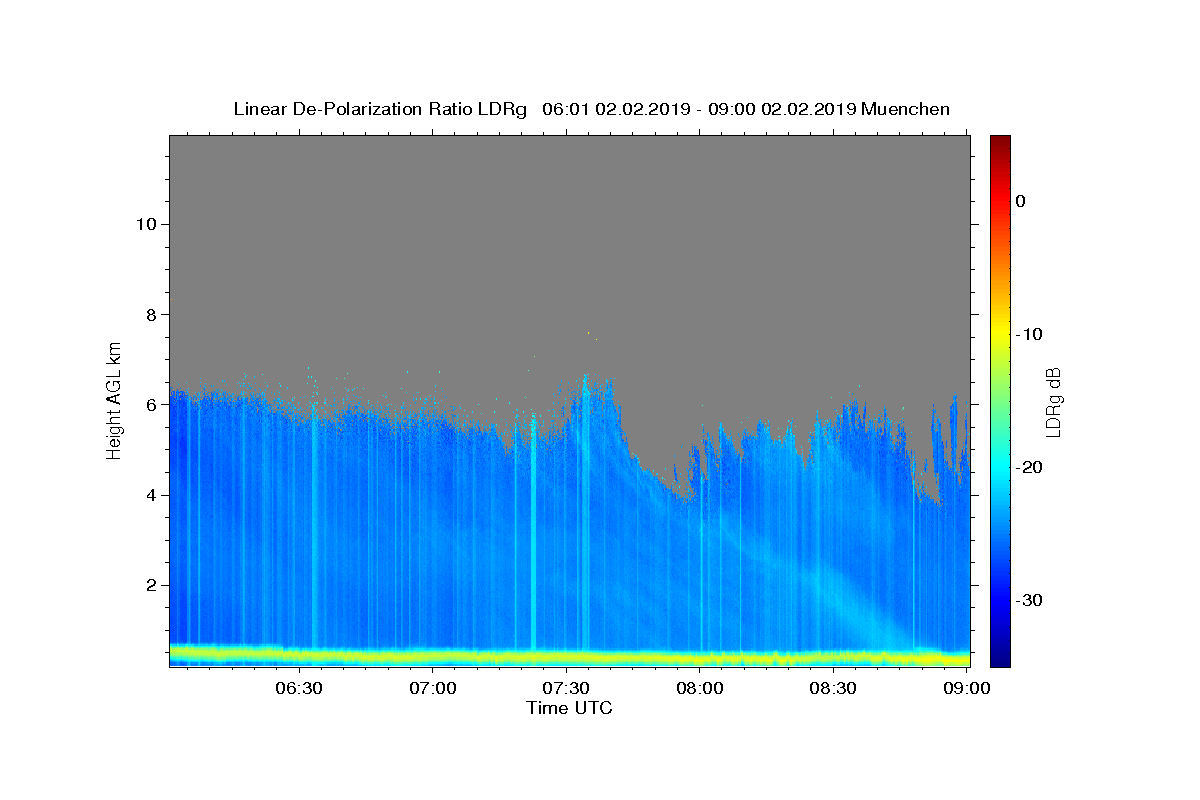Click the colorbar label '-10'
Screen dimensions: 1200x800
1030,334
